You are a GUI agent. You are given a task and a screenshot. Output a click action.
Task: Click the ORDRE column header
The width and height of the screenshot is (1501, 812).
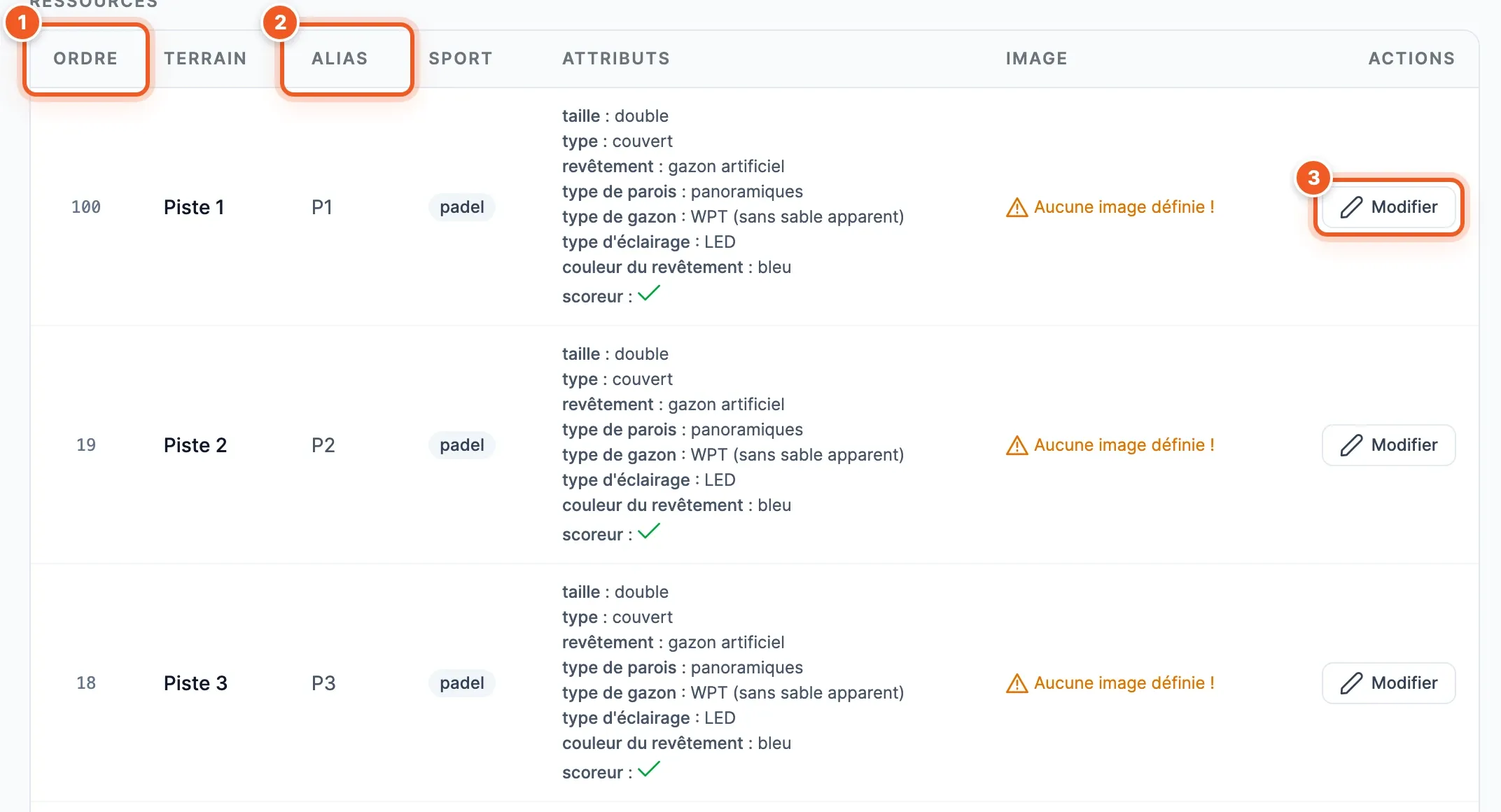(x=85, y=59)
